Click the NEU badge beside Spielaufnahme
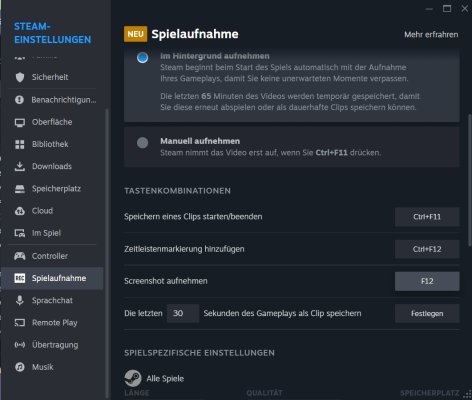The width and height of the screenshot is (472, 400). click(135, 34)
